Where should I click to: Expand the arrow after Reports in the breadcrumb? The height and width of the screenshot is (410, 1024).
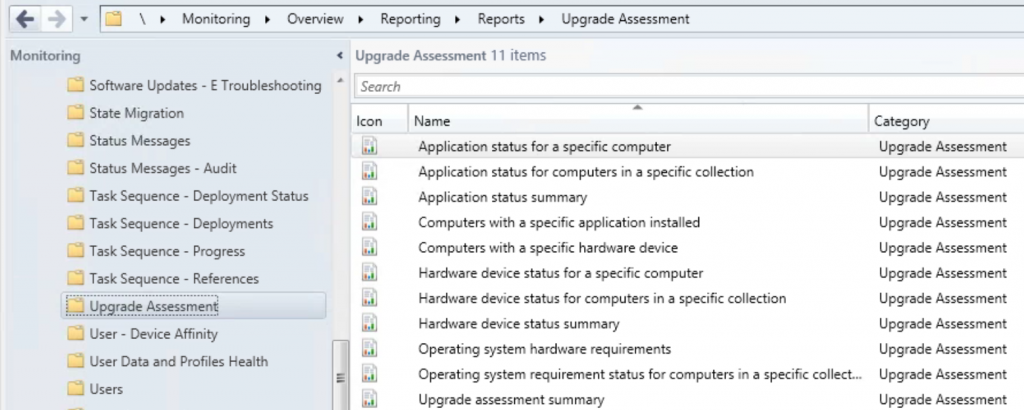pos(541,20)
